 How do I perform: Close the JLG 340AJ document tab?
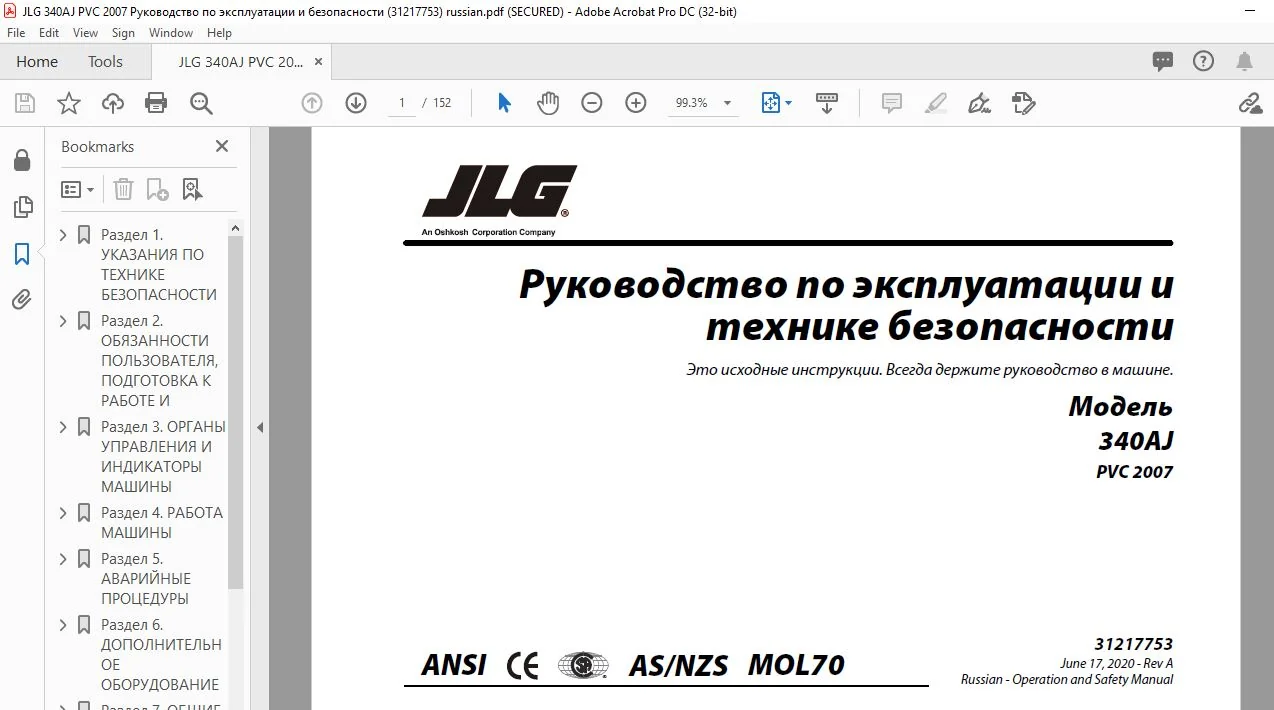click(319, 61)
